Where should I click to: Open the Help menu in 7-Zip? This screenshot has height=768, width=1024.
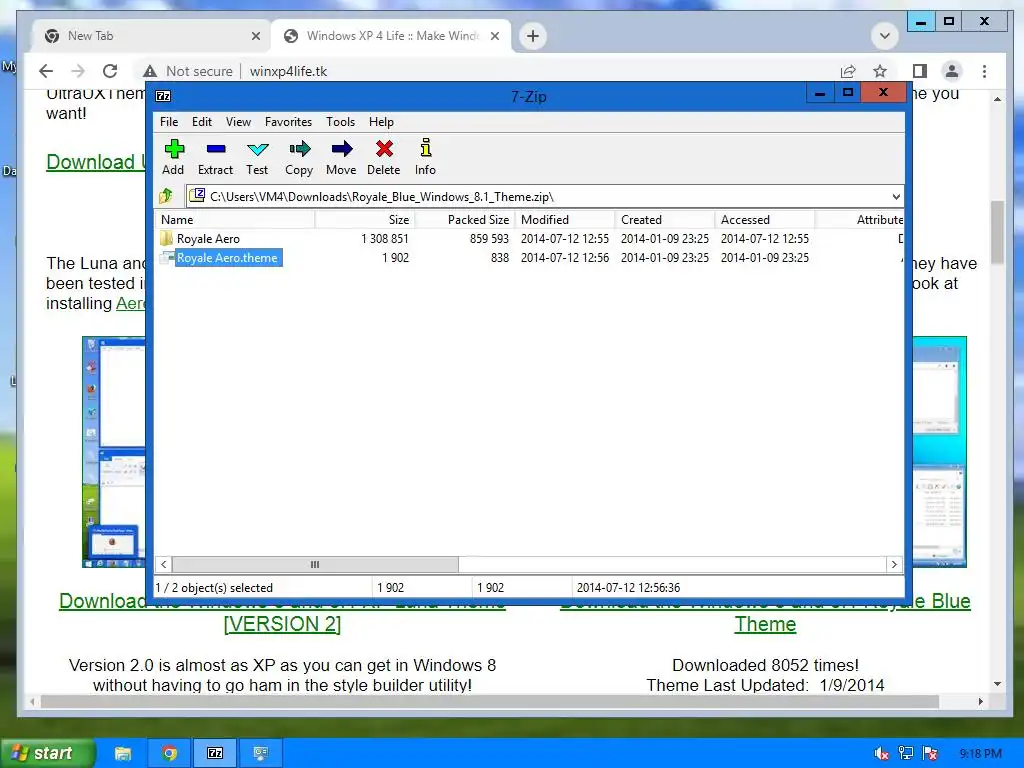[381, 121]
